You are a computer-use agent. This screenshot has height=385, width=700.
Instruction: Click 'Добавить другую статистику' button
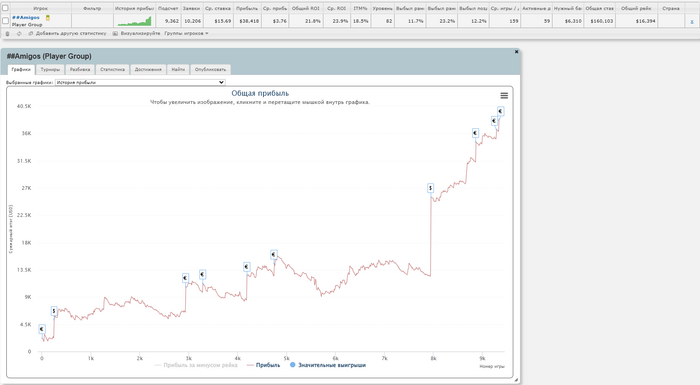[x=67, y=33]
